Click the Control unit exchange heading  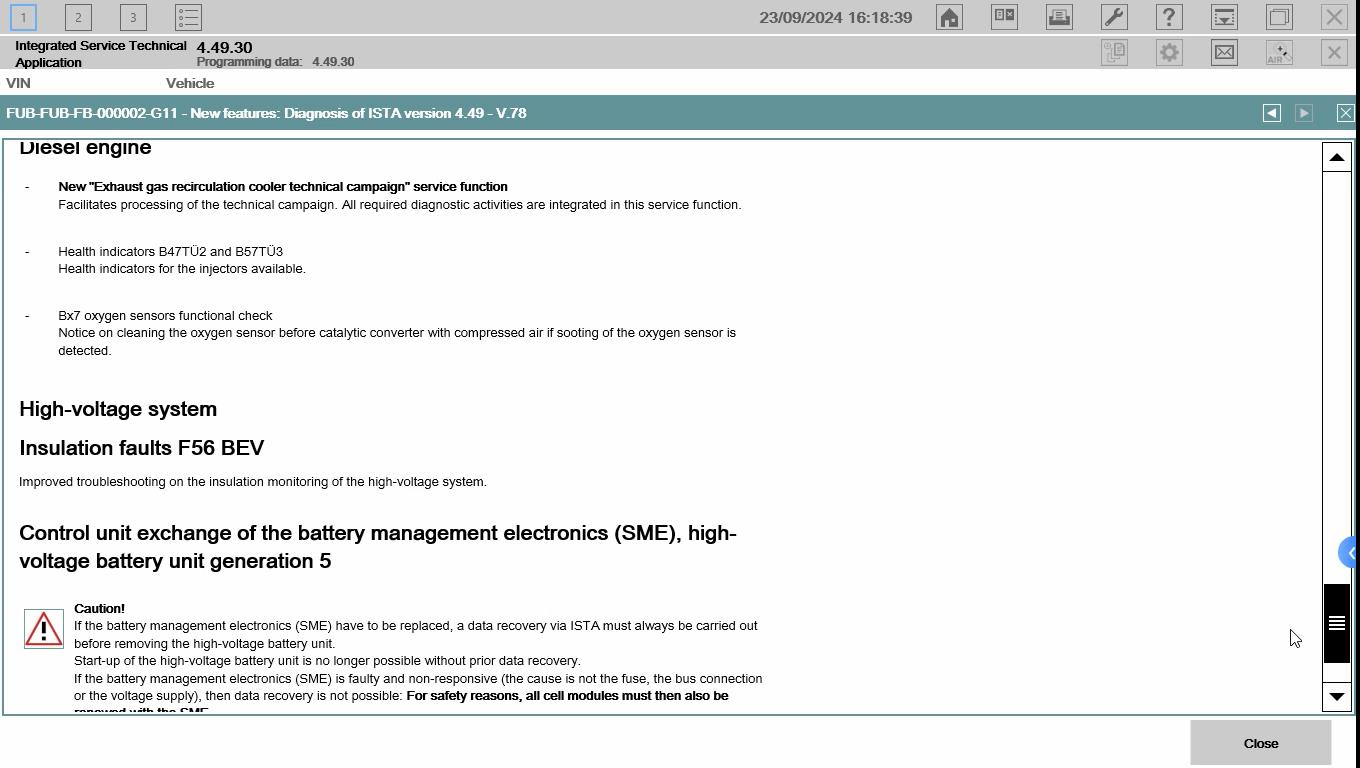[x=378, y=547]
